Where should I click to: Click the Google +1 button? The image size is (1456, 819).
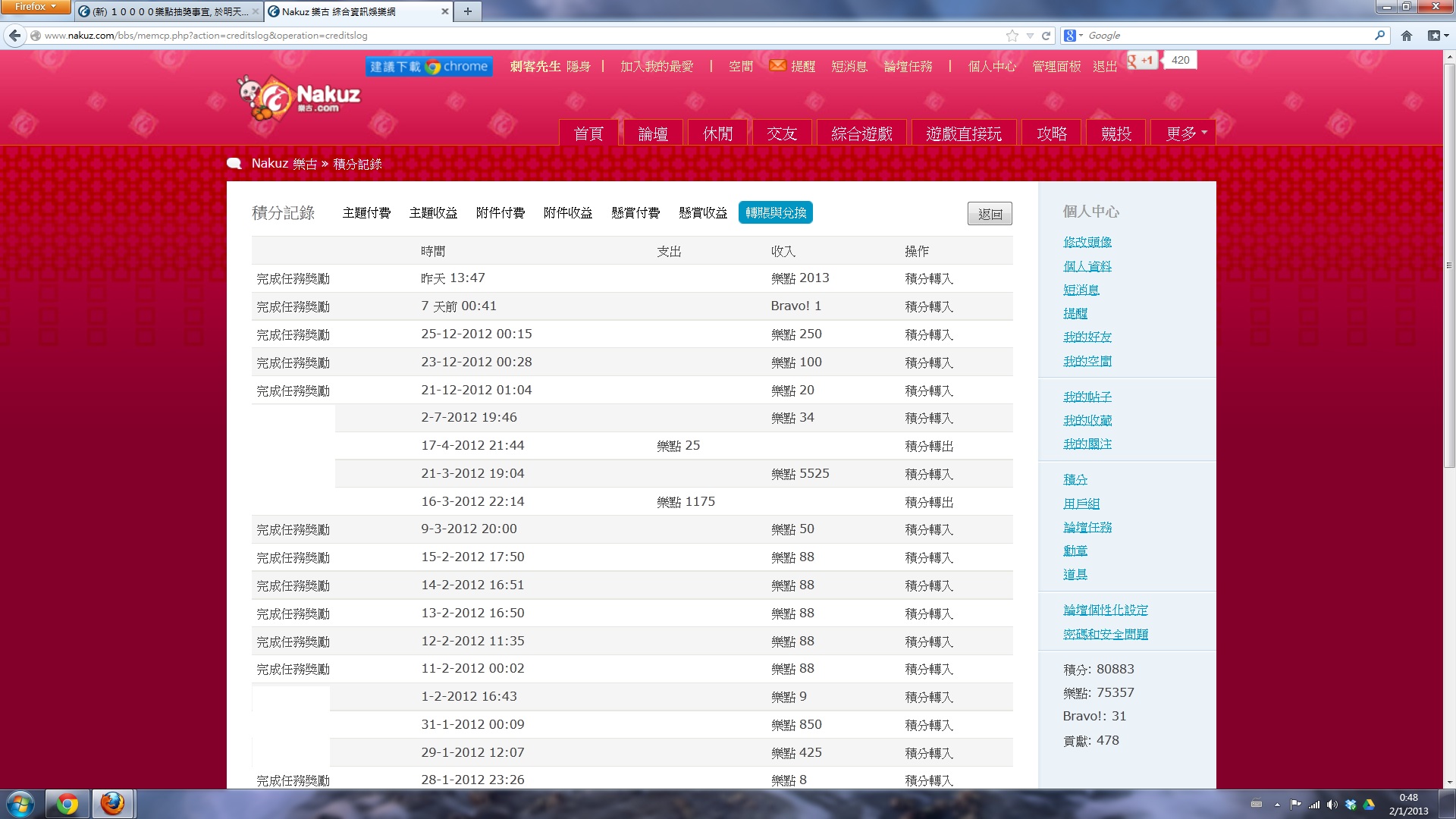click(x=1143, y=61)
